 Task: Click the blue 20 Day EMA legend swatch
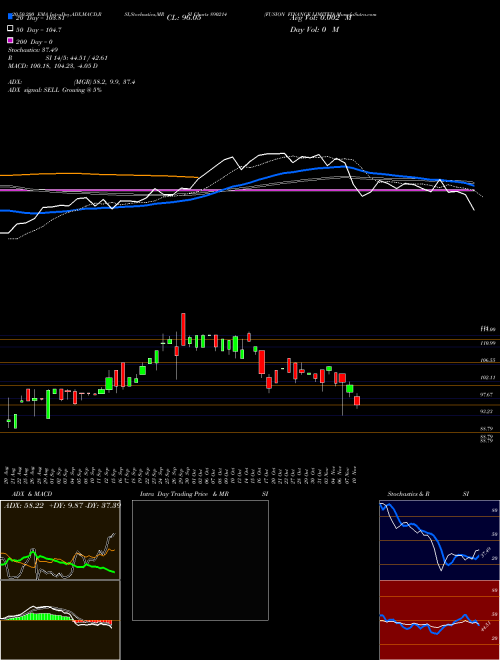tap(11, 17)
